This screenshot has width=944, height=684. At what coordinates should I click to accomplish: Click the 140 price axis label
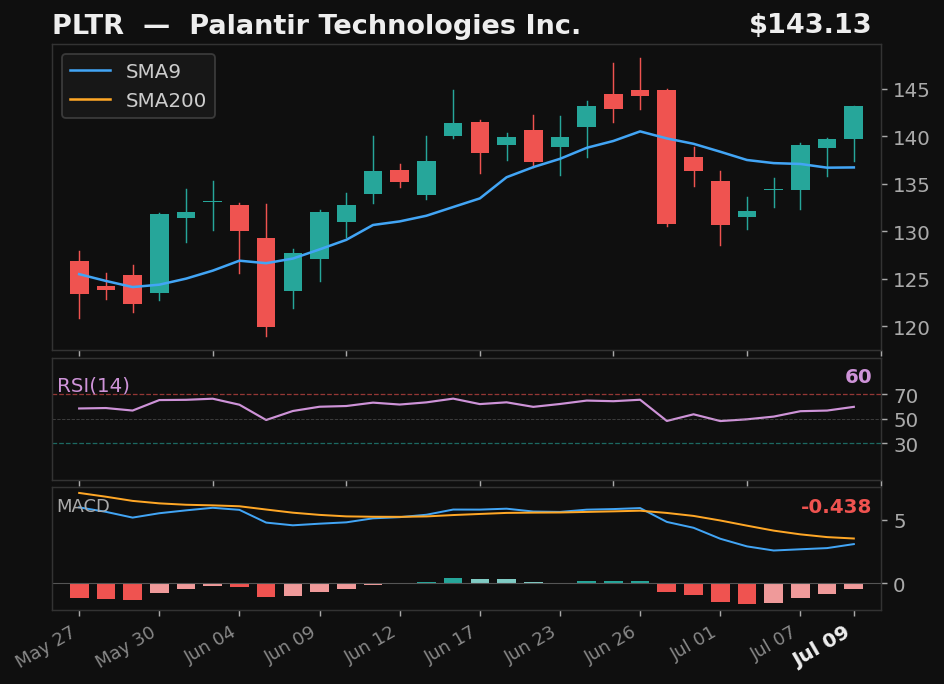(x=911, y=138)
